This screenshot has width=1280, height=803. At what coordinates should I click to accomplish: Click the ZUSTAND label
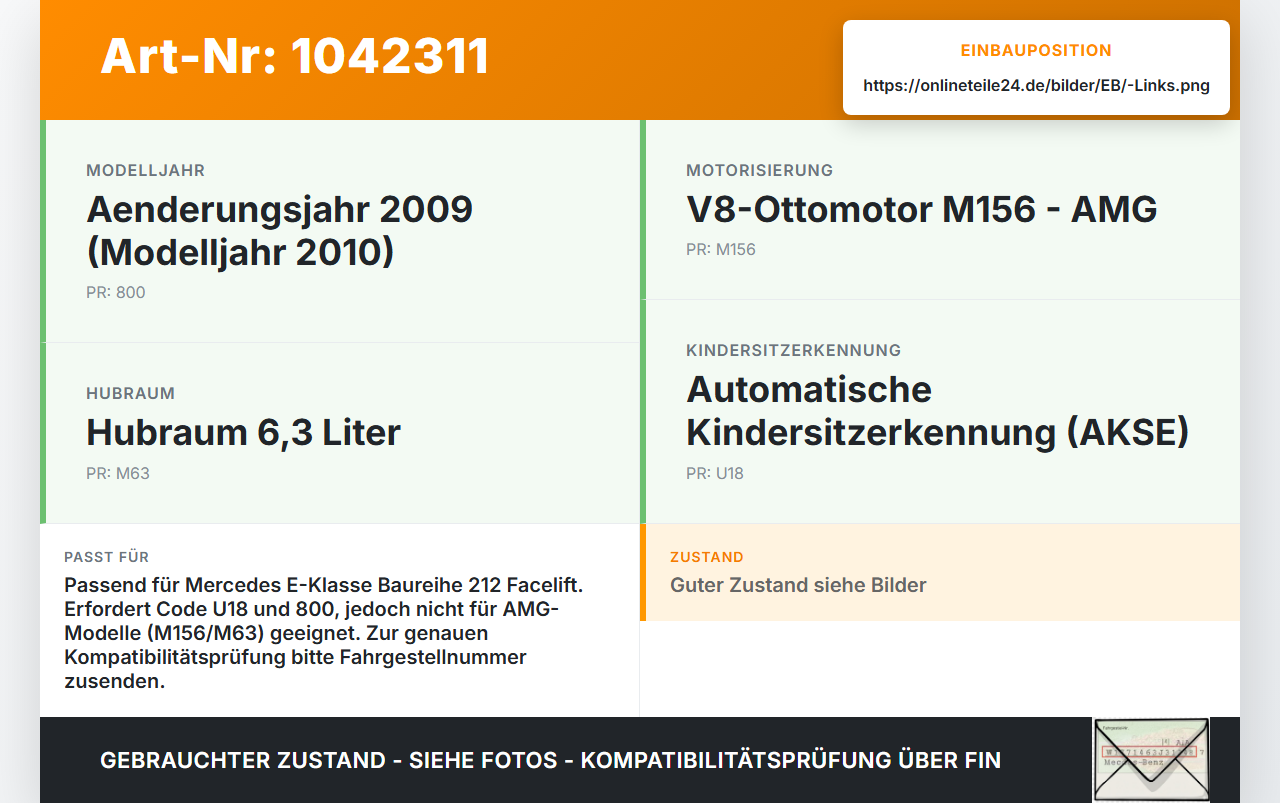click(707, 557)
